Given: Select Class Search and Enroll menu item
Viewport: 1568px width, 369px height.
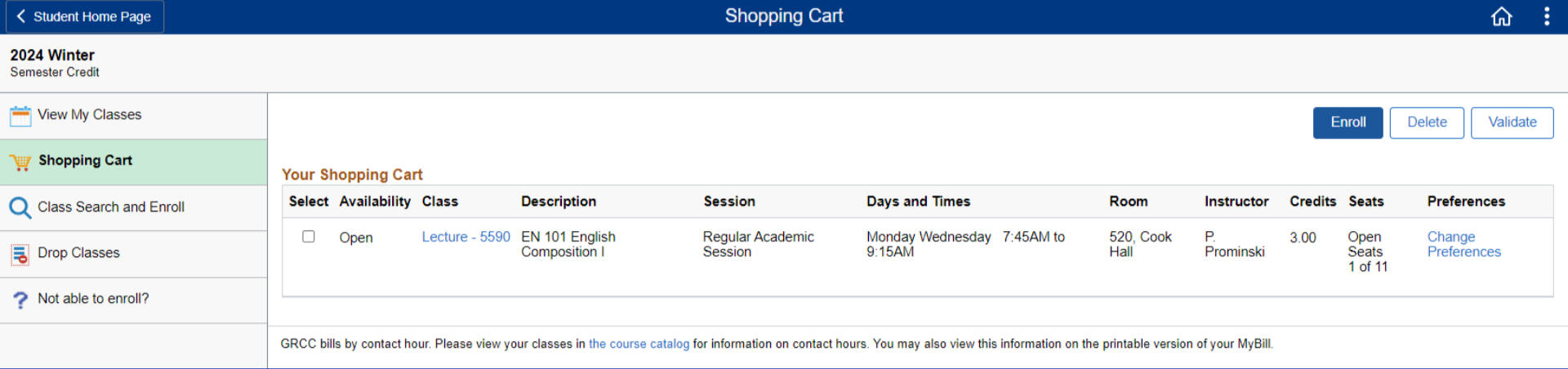Looking at the screenshot, I should 111,207.
